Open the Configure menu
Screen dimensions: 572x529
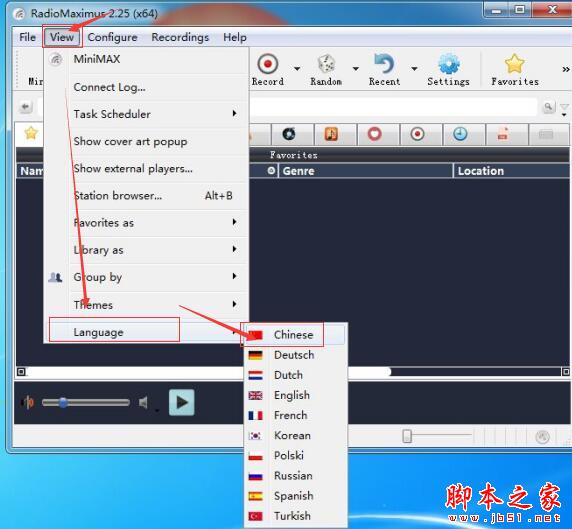tap(112, 37)
